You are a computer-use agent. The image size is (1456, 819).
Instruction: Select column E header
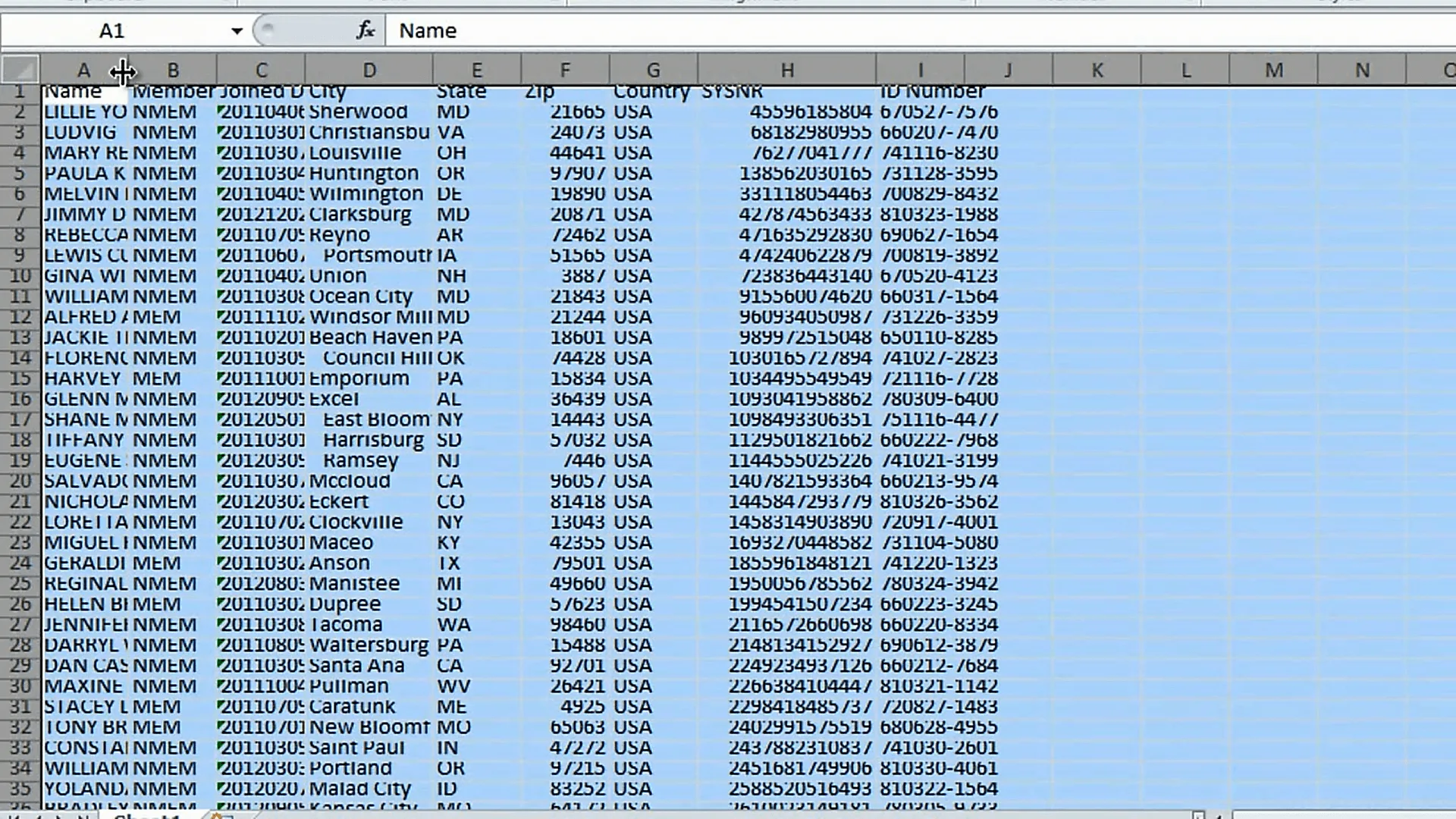click(477, 70)
